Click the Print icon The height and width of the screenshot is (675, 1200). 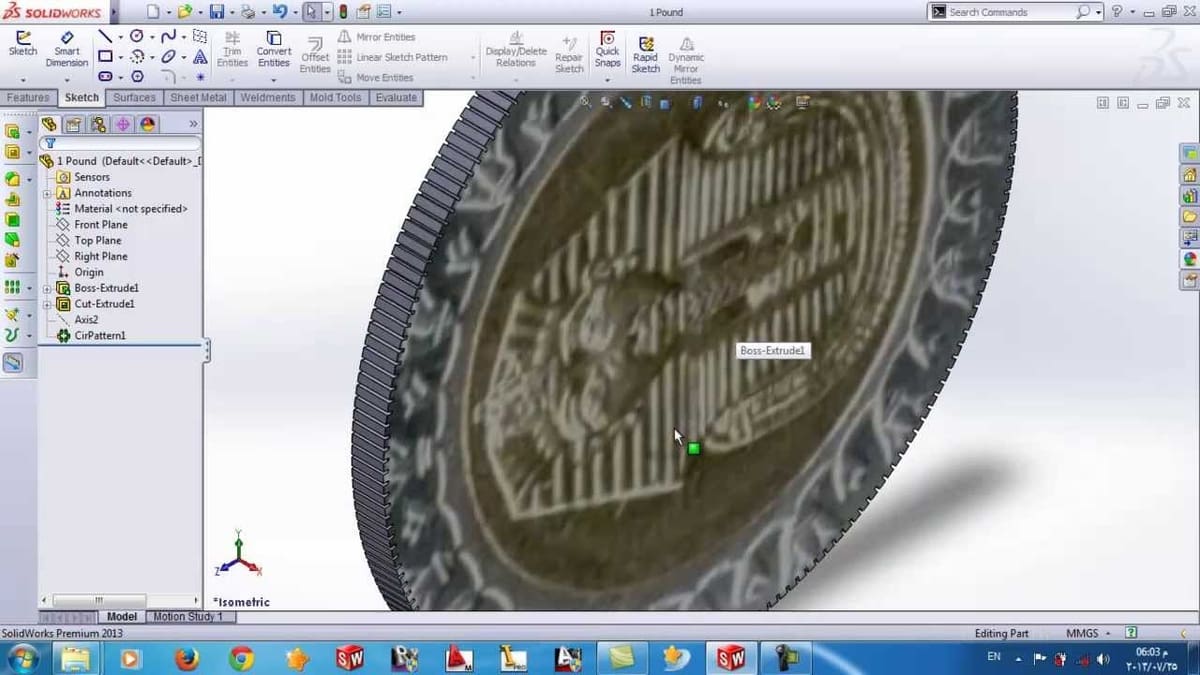(x=247, y=12)
